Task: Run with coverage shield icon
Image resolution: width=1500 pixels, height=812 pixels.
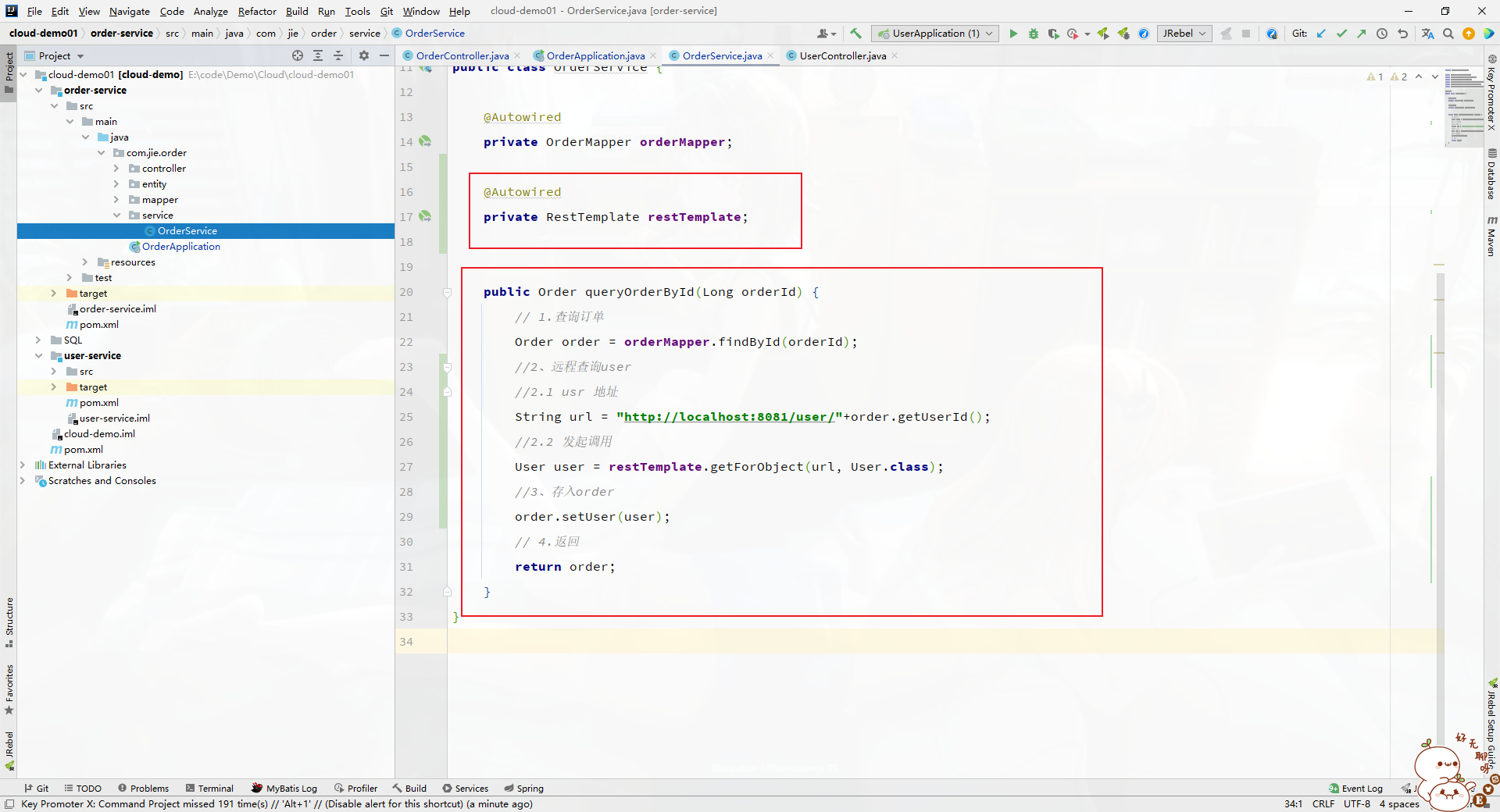Action: click(x=1053, y=34)
